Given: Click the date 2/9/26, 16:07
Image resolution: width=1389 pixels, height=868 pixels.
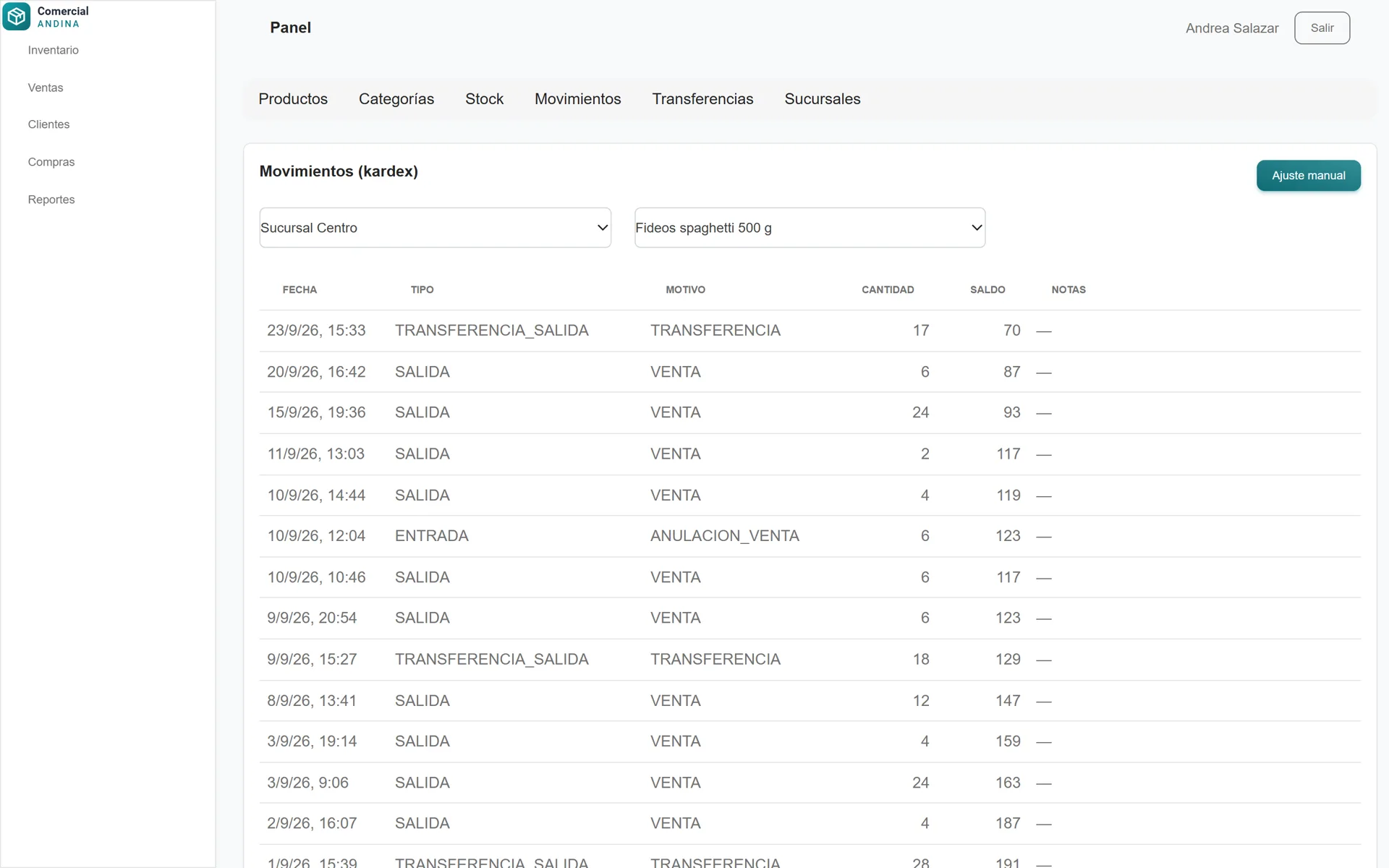Looking at the screenshot, I should tap(312, 823).
